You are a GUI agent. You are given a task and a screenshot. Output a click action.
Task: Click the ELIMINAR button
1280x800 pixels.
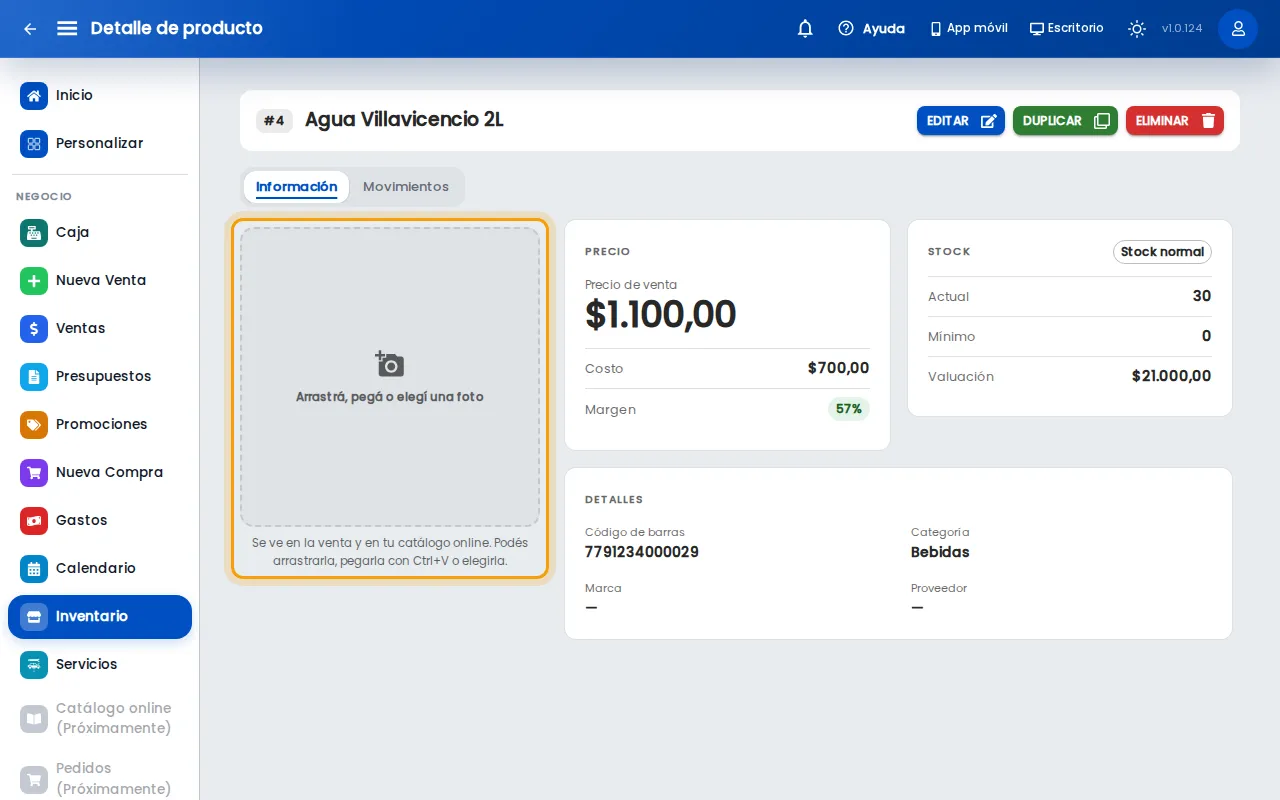point(1175,121)
